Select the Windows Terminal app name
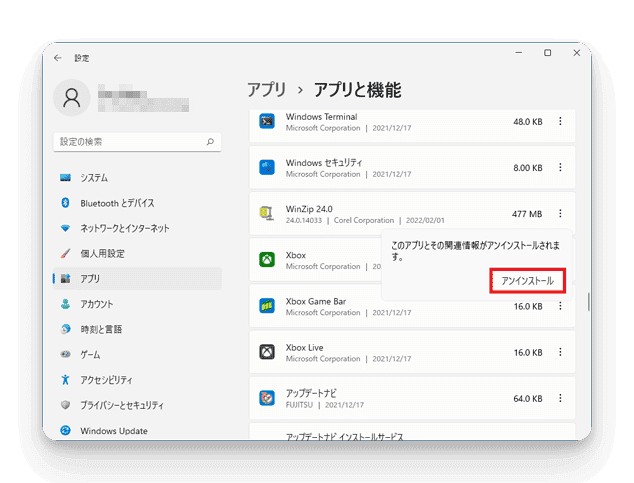This screenshot has height=483, width=634. coord(321,117)
